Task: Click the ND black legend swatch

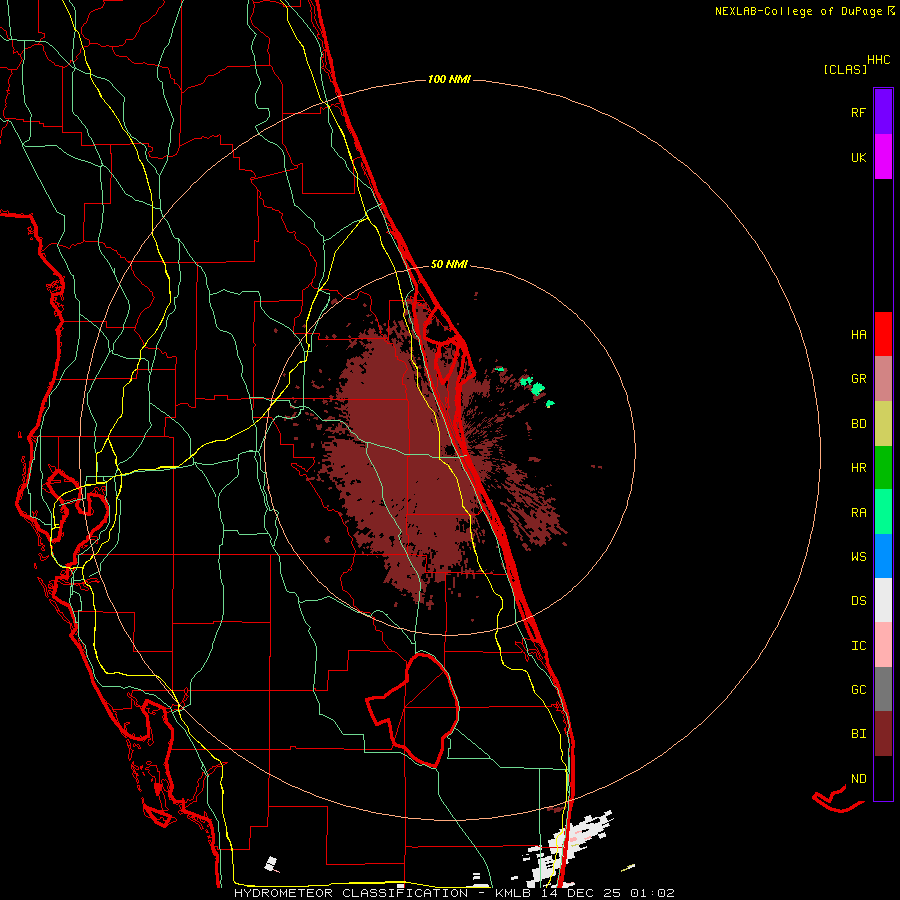Action: click(x=883, y=778)
